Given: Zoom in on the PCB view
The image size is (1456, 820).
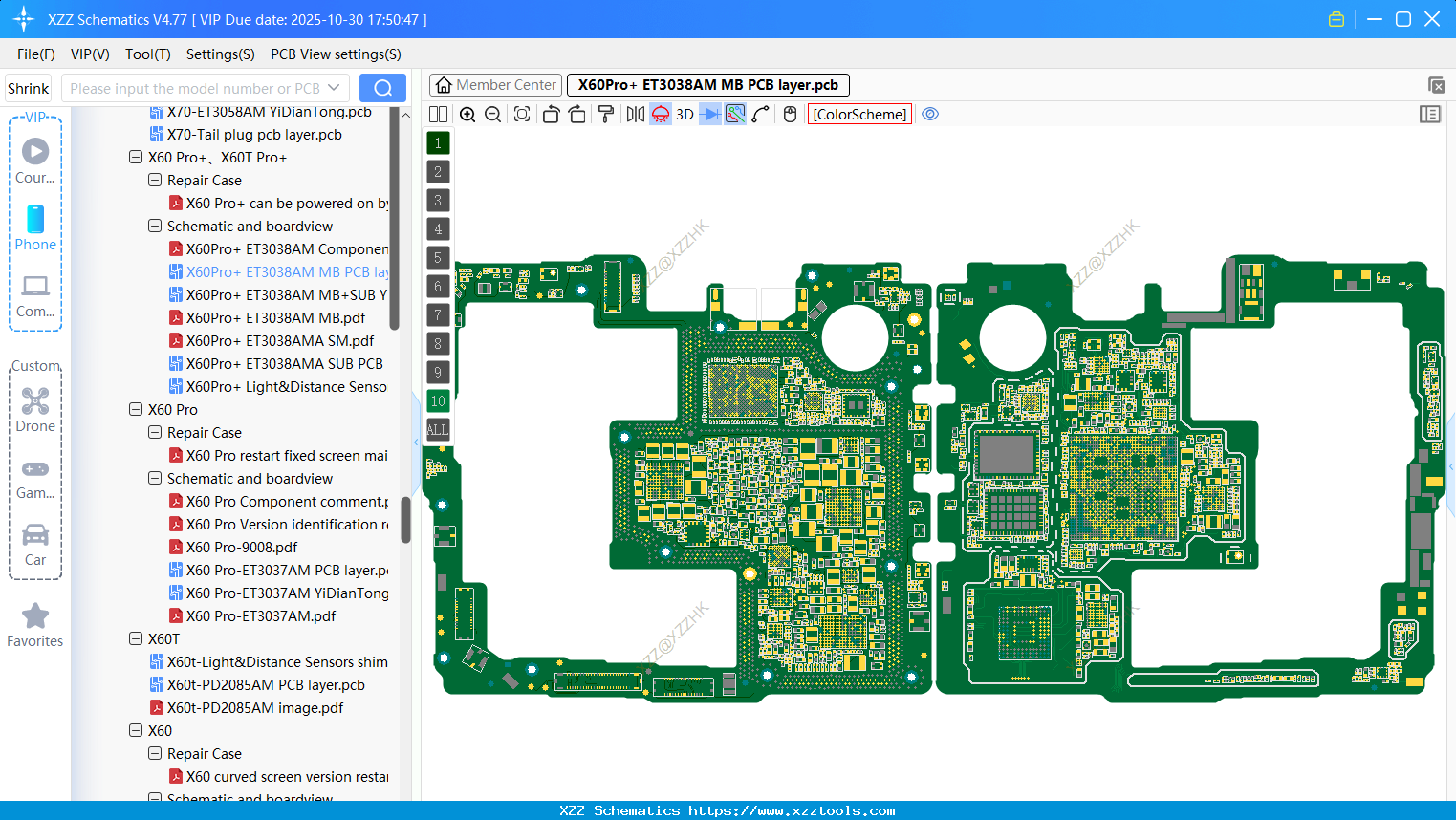Looking at the screenshot, I should point(467,114).
